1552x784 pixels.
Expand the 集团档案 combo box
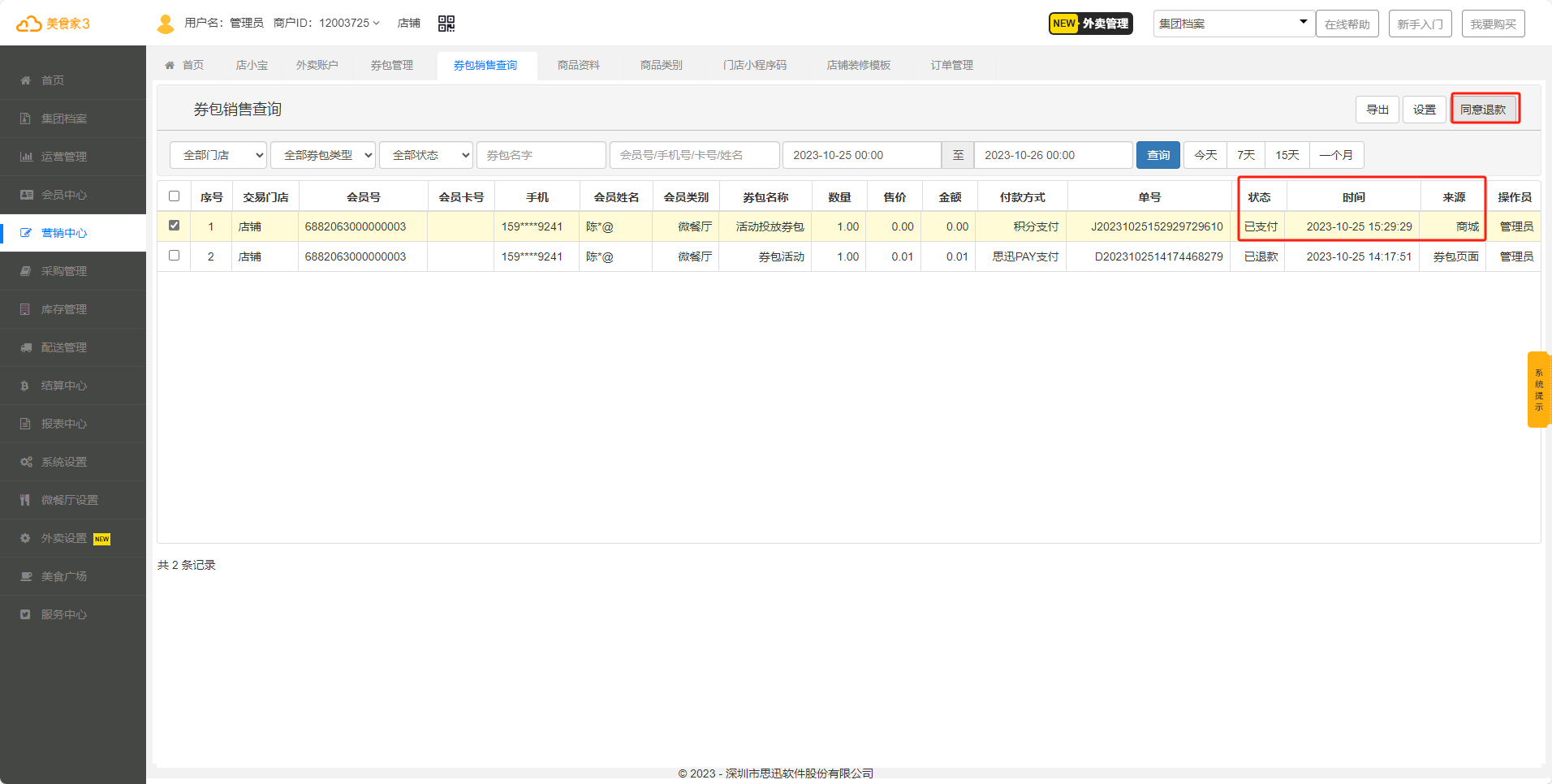(x=1232, y=24)
